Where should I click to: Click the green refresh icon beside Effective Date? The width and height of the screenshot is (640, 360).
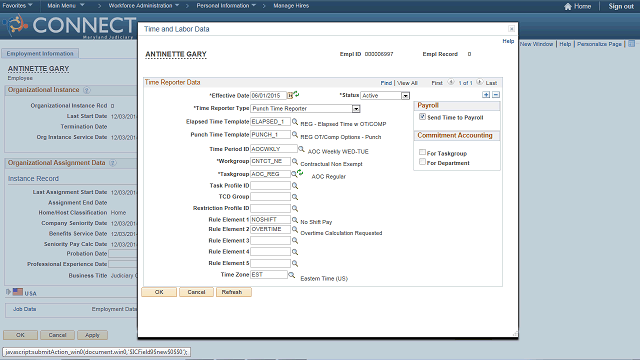tap(296, 94)
